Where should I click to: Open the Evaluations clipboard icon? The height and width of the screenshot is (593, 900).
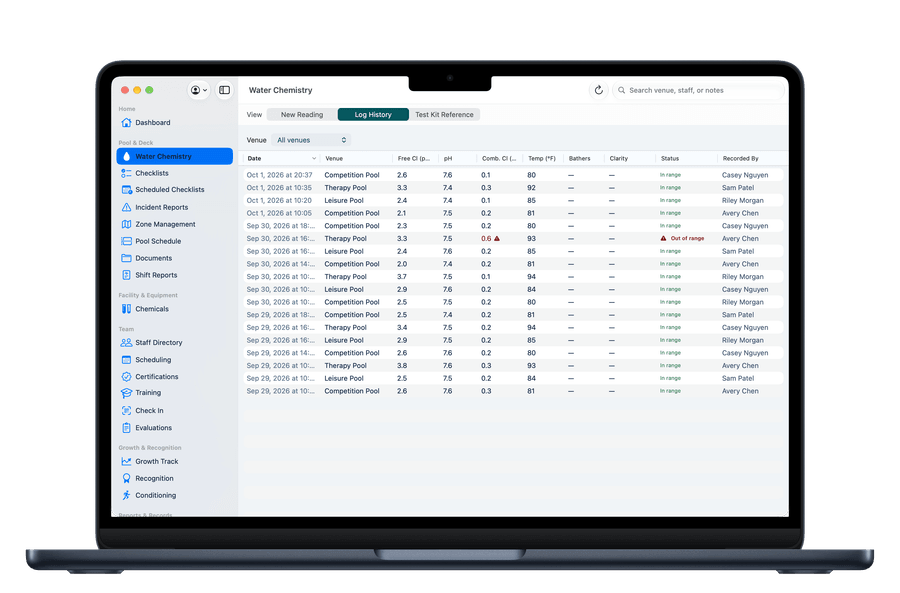(126, 428)
